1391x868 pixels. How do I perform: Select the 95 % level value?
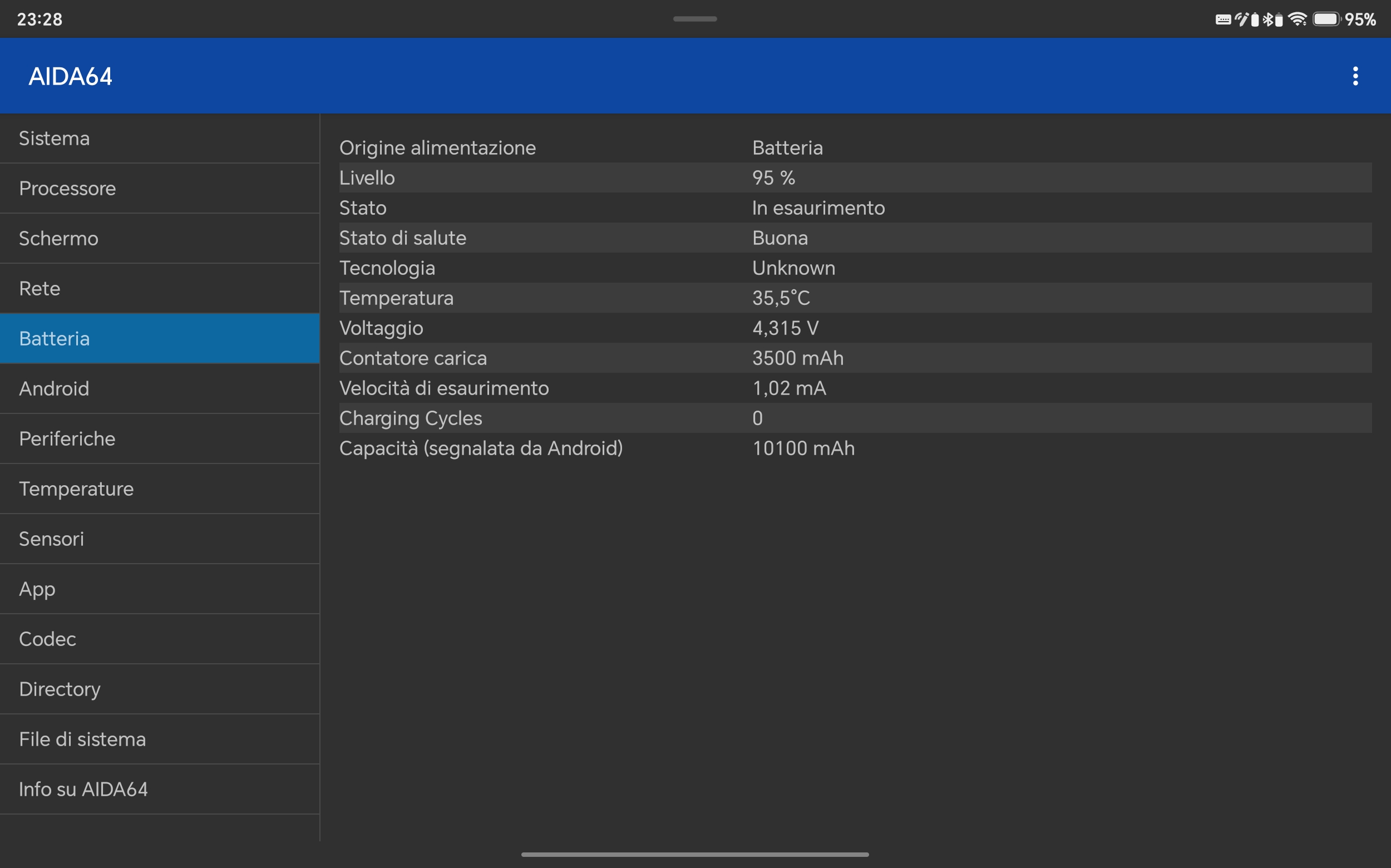coord(773,178)
